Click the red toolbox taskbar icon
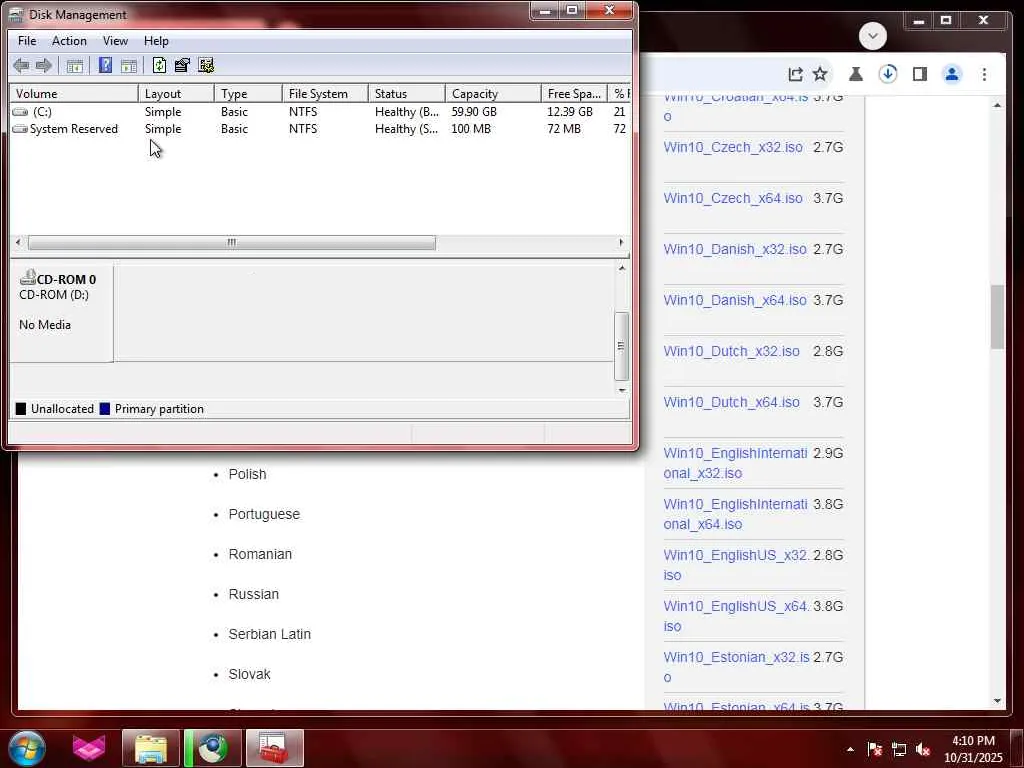1024x768 pixels. (x=274, y=748)
